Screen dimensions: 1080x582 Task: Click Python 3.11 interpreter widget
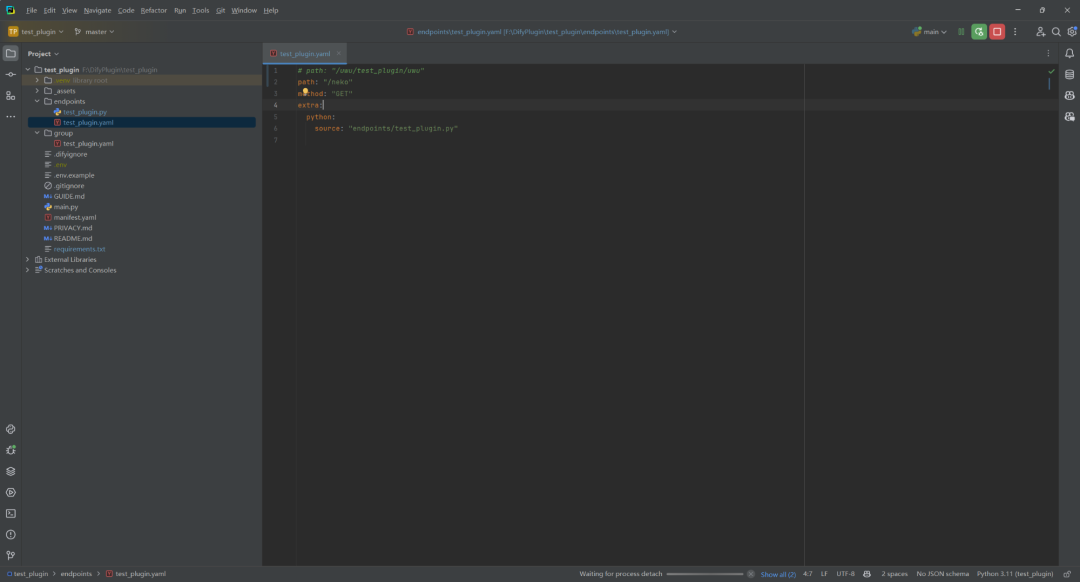[1015, 574]
